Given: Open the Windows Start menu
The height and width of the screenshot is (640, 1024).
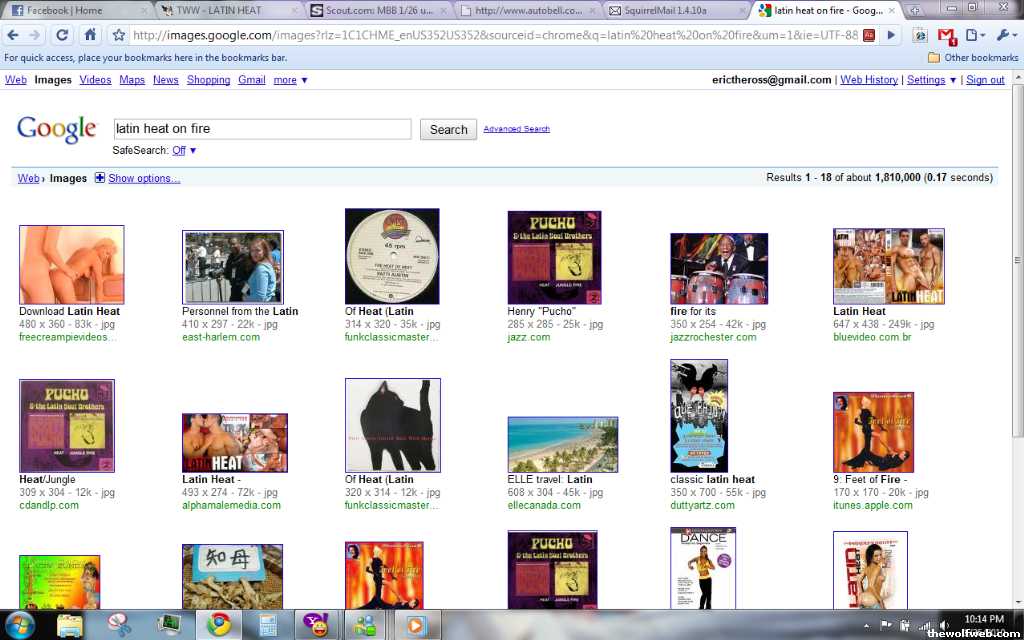Looking at the screenshot, I should pyautogui.click(x=19, y=625).
